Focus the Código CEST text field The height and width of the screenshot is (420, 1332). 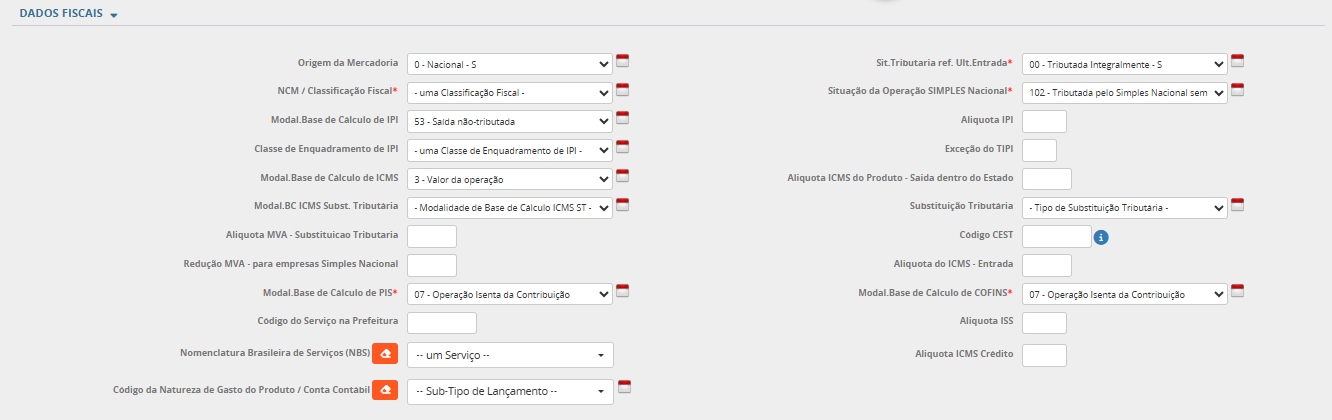click(1056, 236)
